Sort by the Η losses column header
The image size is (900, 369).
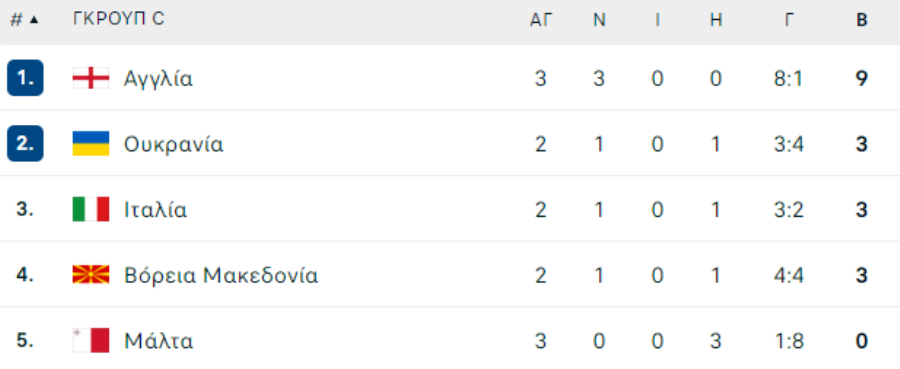point(715,20)
